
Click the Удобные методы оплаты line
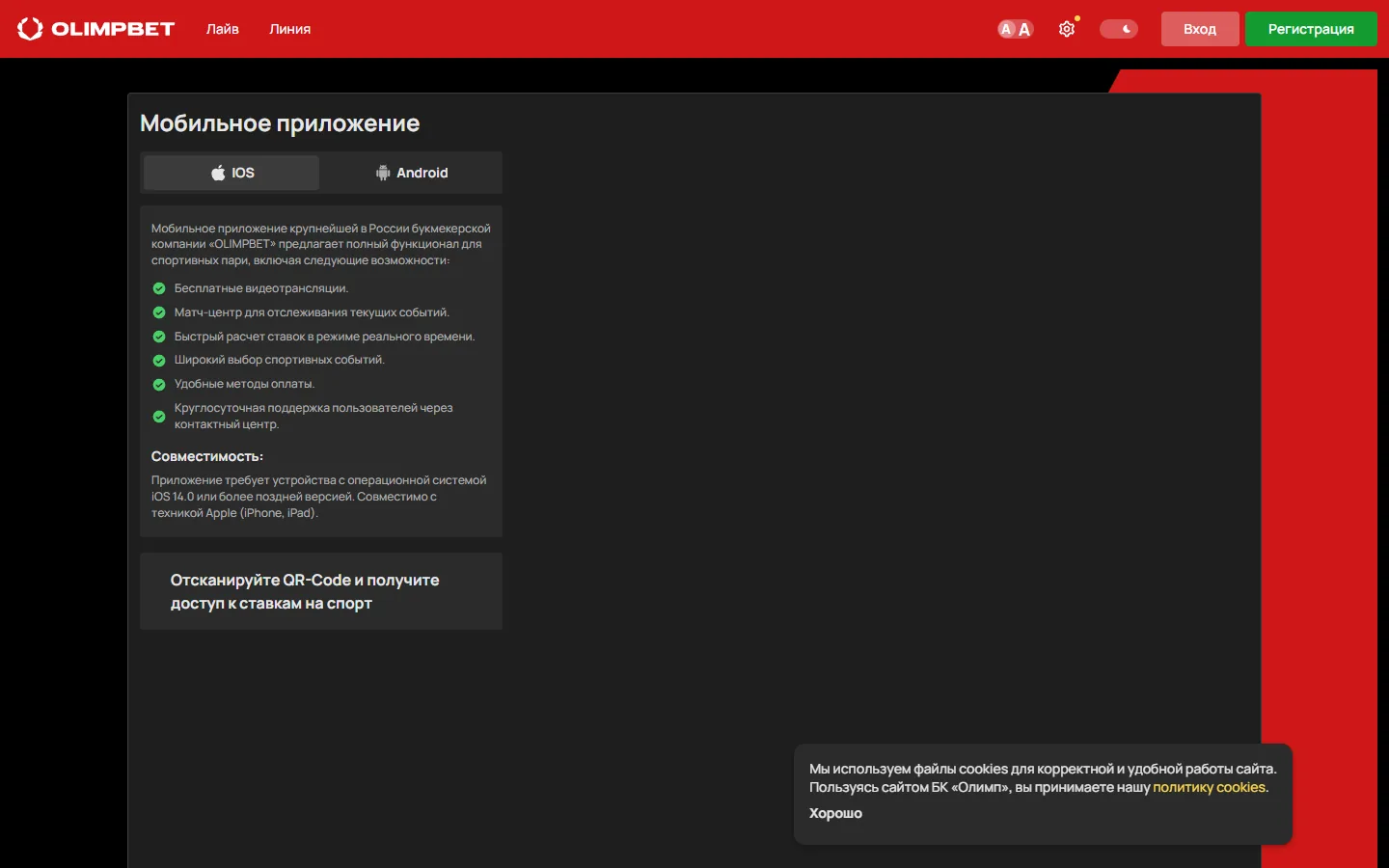[244, 384]
